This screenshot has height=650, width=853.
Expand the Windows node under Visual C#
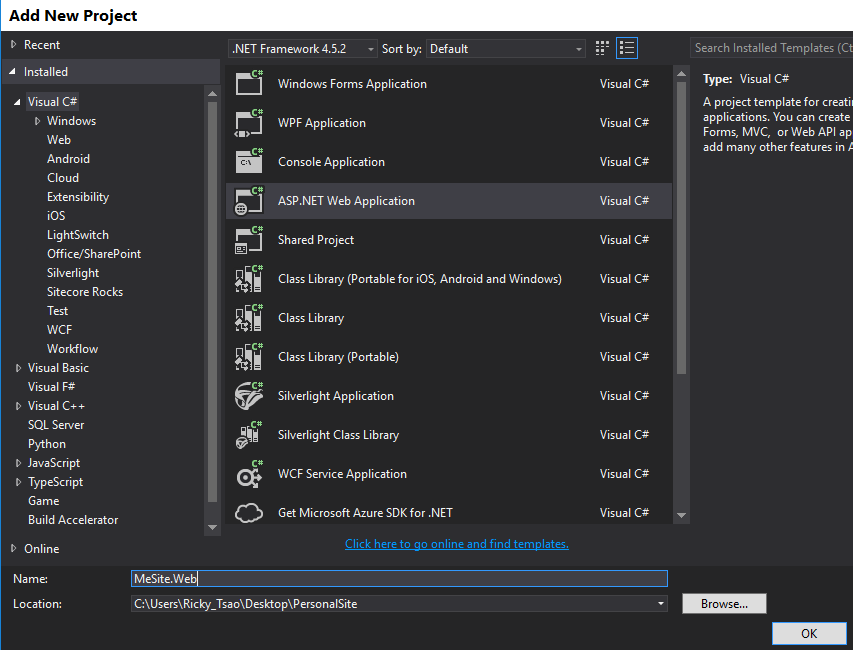(37, 121)
